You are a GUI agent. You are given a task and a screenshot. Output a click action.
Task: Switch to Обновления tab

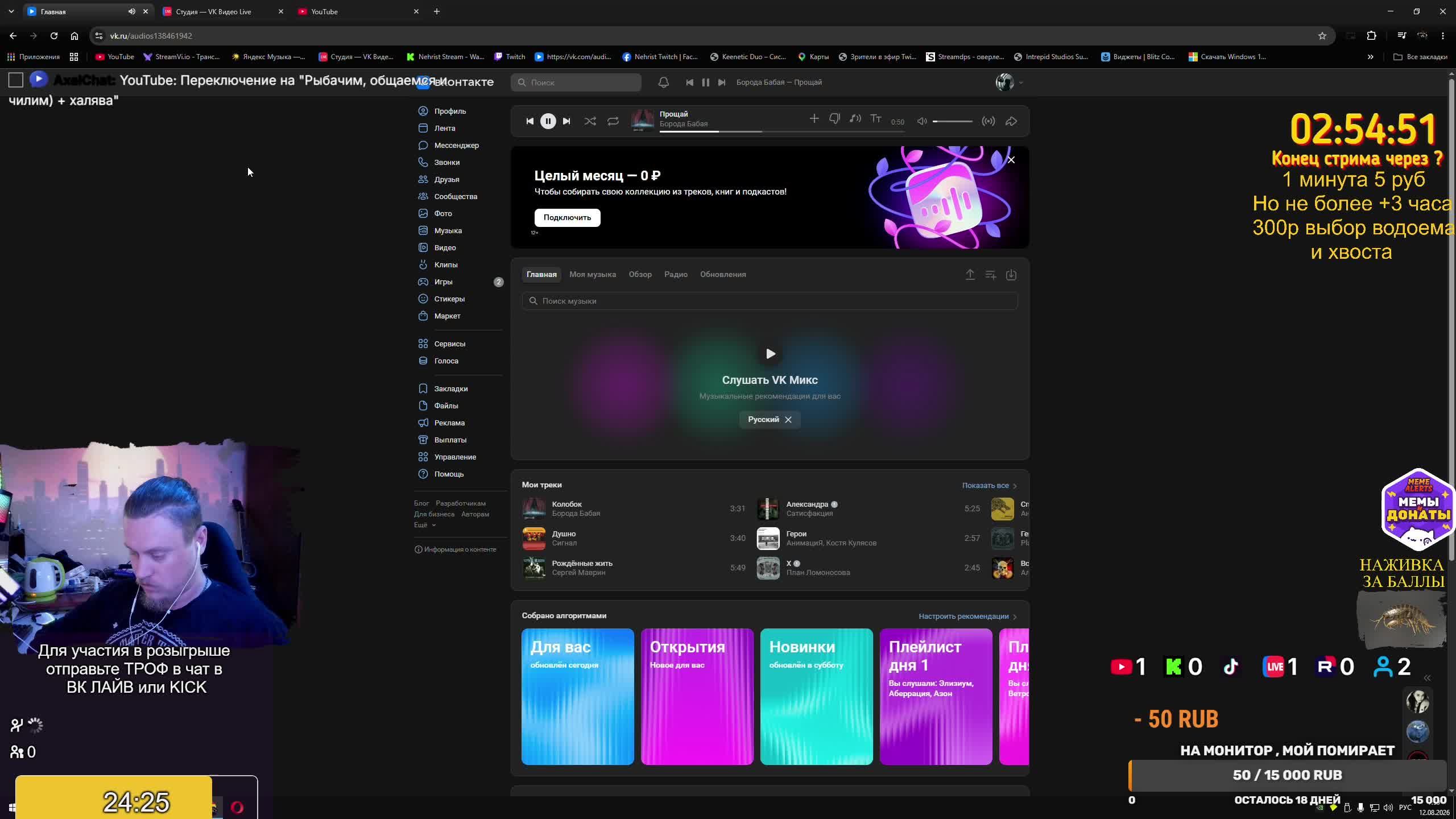pyautogui.click(x=723, y=274)
